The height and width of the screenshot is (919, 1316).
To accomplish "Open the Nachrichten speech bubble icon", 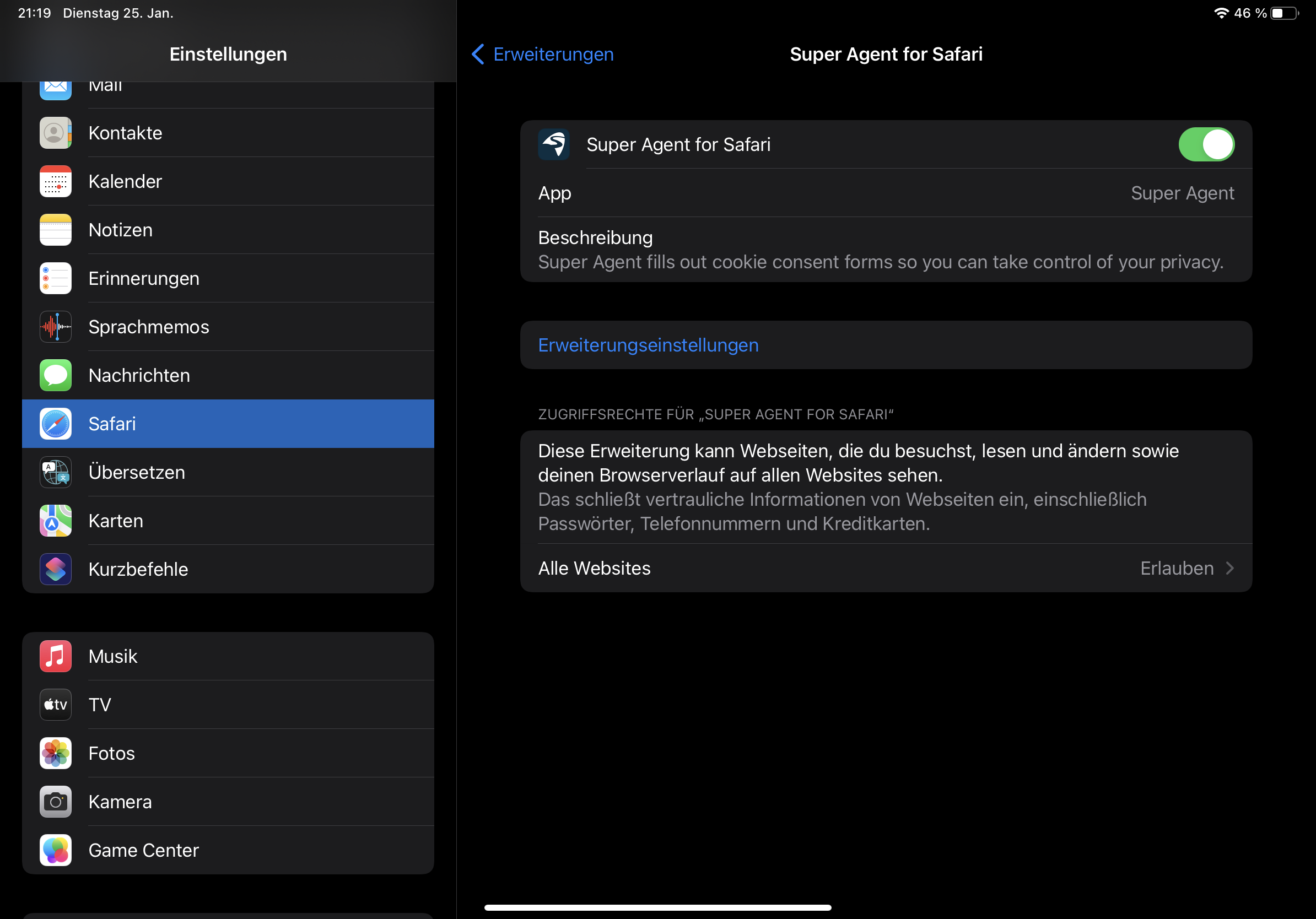I will pos(56,375).
